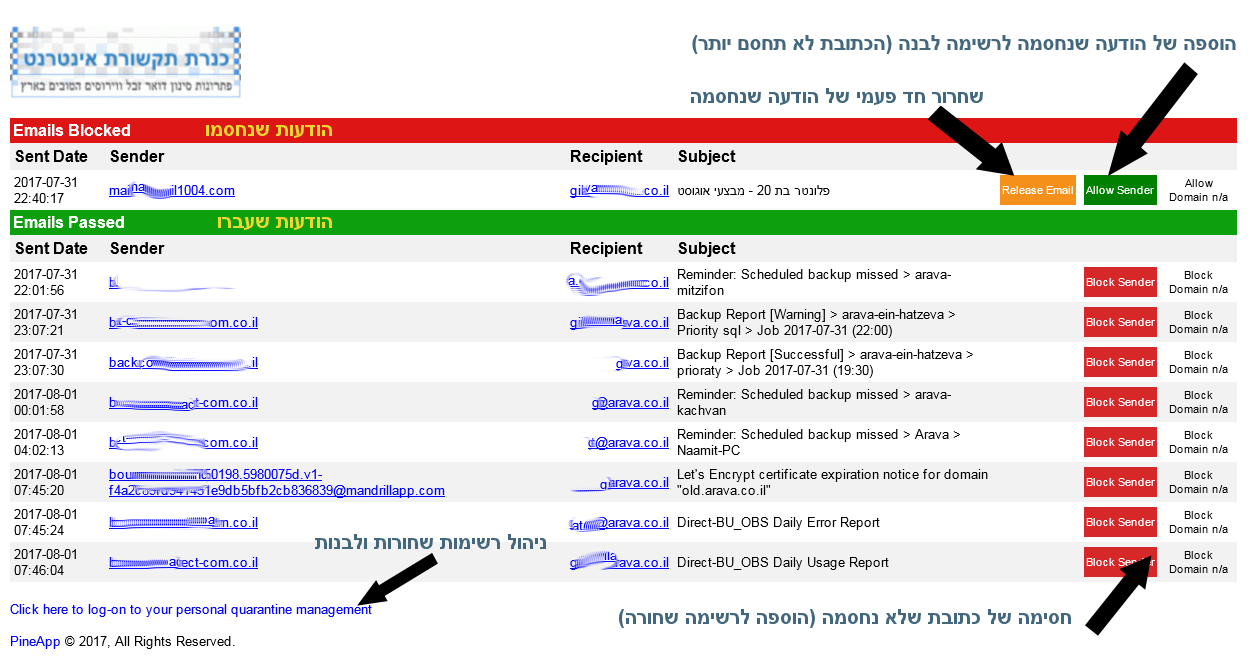Open mandrillapp.com sender address link
The image size is (1249, 665).
[x=277, y=482]
